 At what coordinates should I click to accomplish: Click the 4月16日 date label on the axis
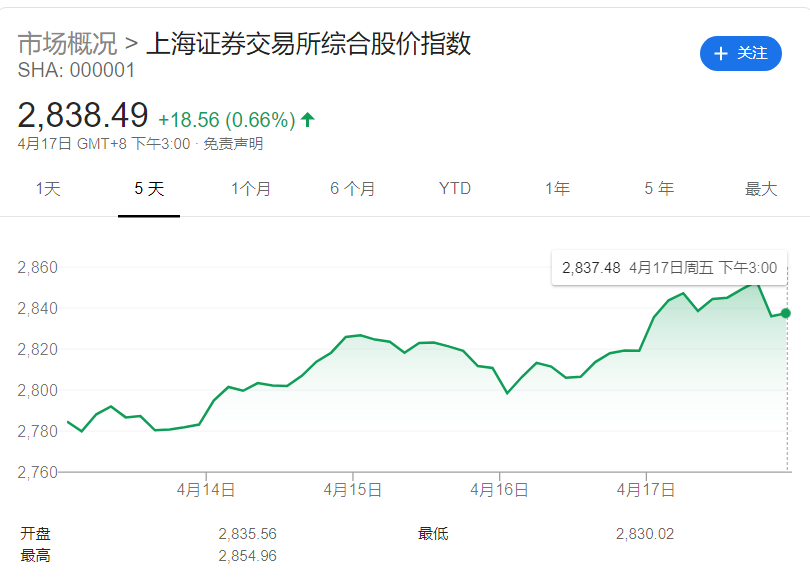500,490
